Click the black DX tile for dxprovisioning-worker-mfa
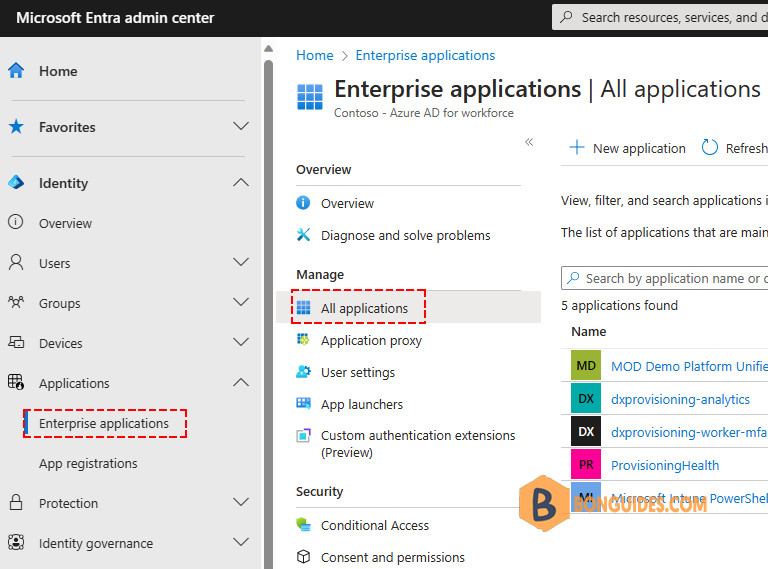Image resolution: width=768 pixels, height=569 pixels. [x=586, y=431]
